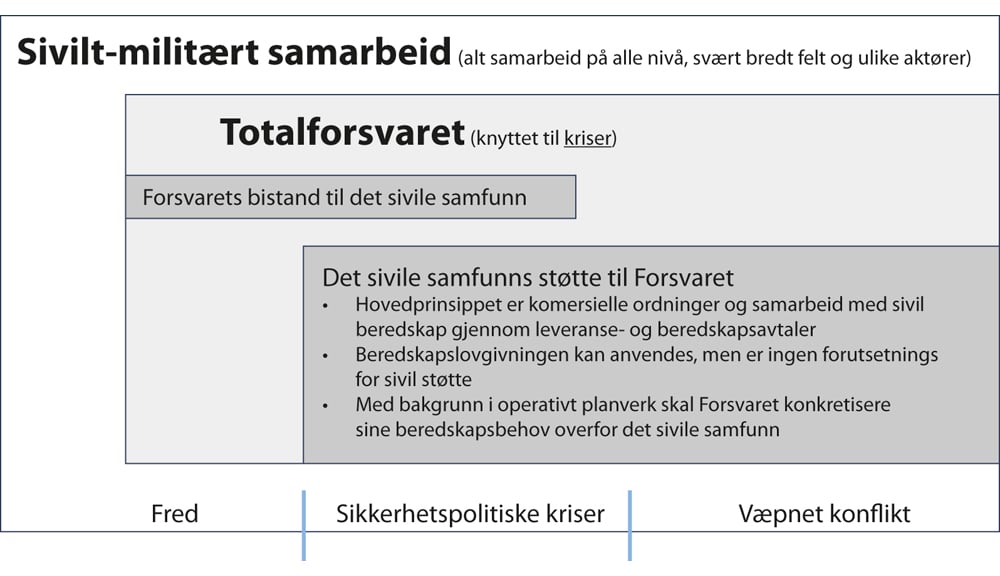Click the bullet dot before "Hovedprinsippet"
This screenshot has width=1000, height=576.
(326, 306)
